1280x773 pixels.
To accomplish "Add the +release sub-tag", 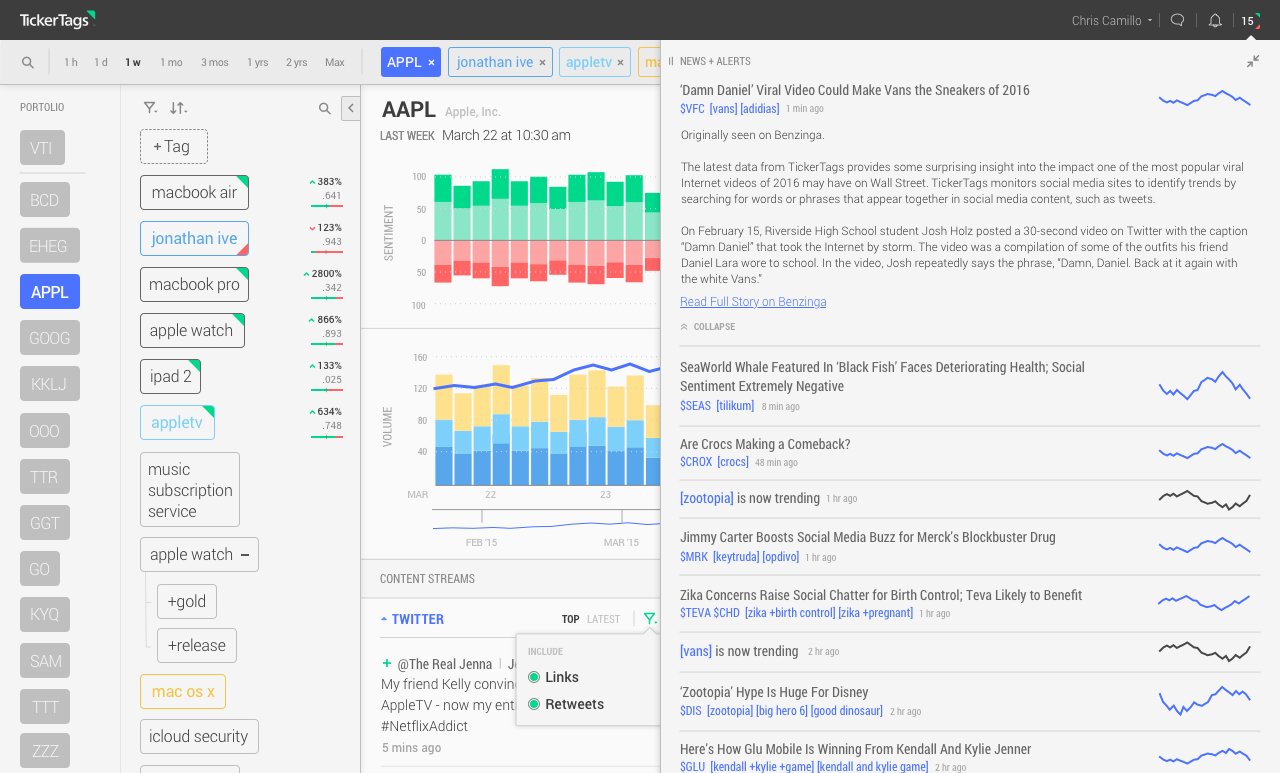I will click(x=197, y=645).
